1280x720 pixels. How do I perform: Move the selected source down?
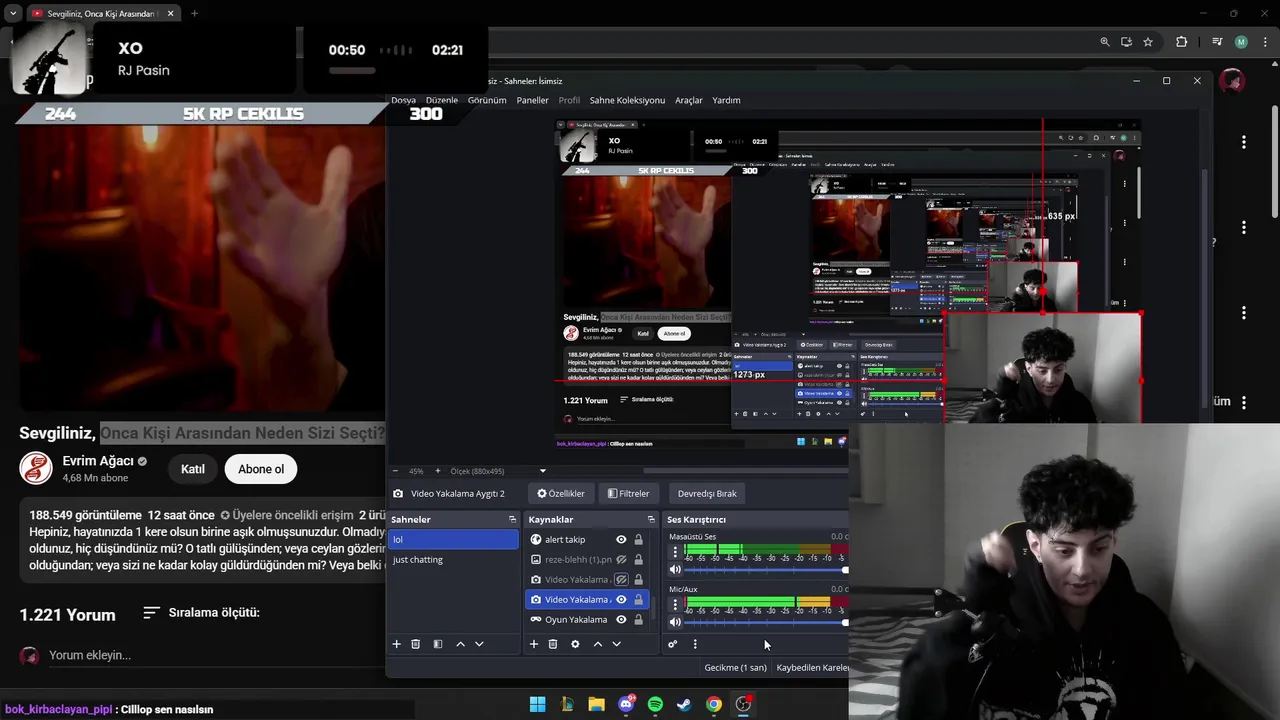616,644
